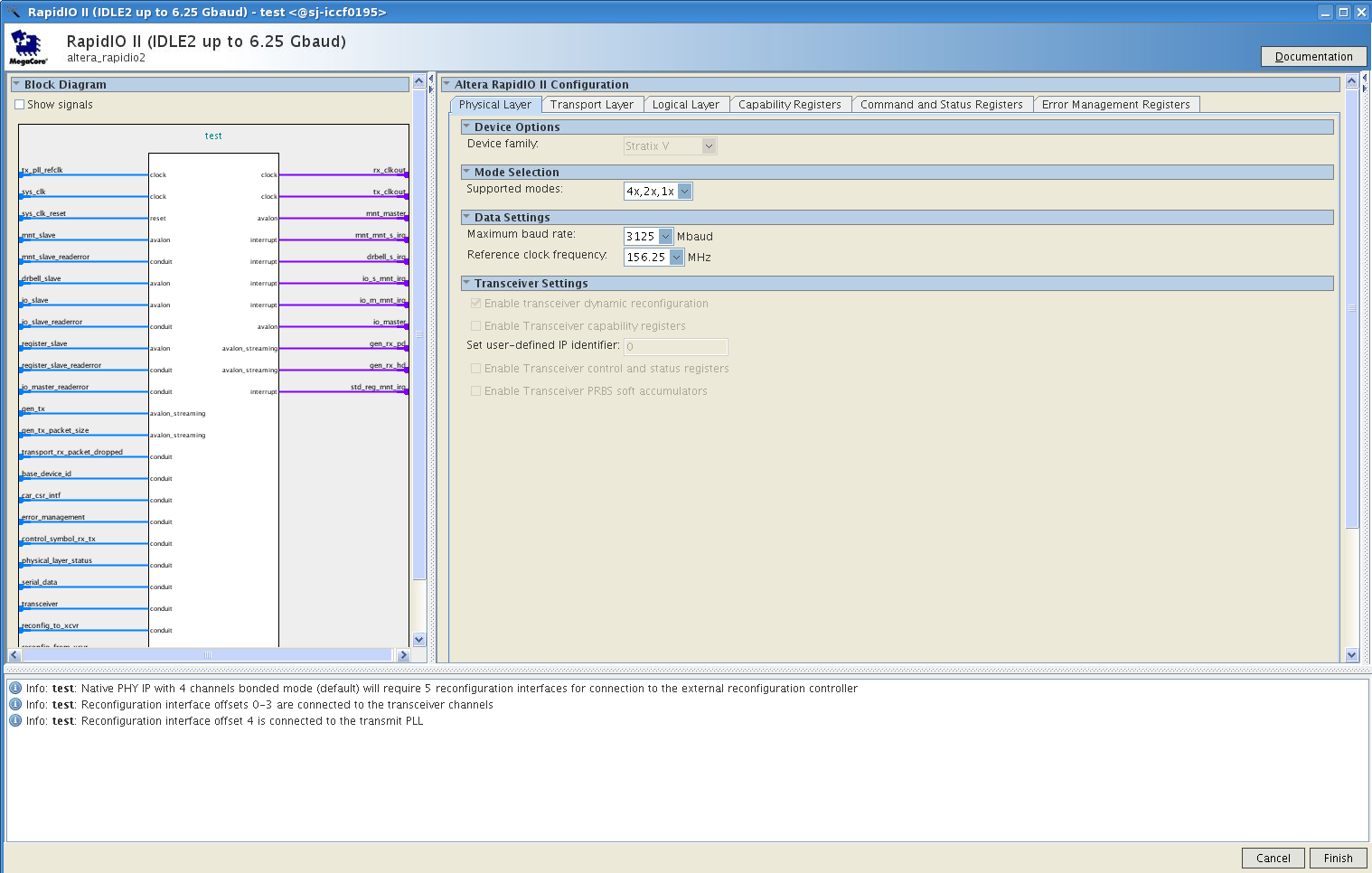Click the mnt_slave signal label

point(38,235)
